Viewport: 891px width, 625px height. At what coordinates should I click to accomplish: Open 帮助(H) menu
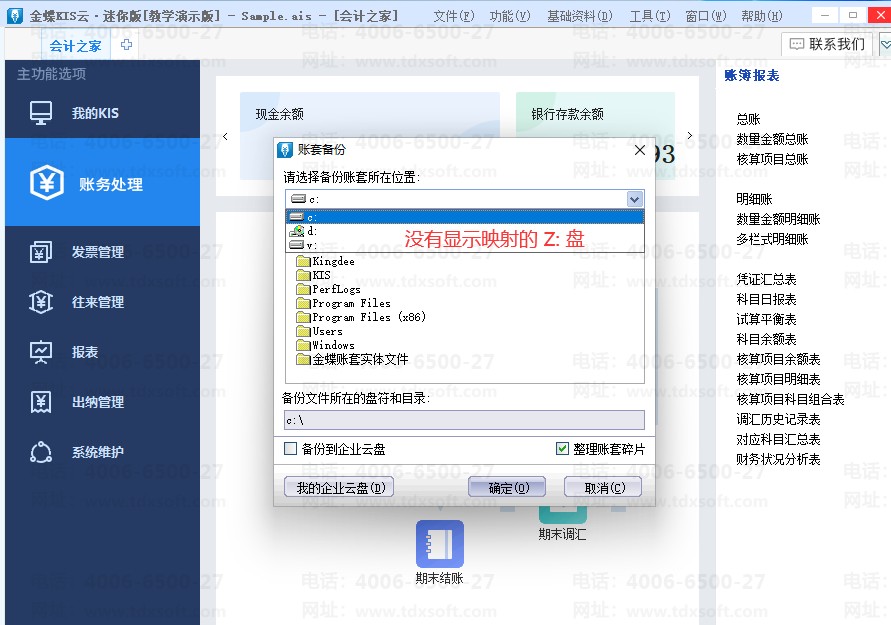coord(761,16)
